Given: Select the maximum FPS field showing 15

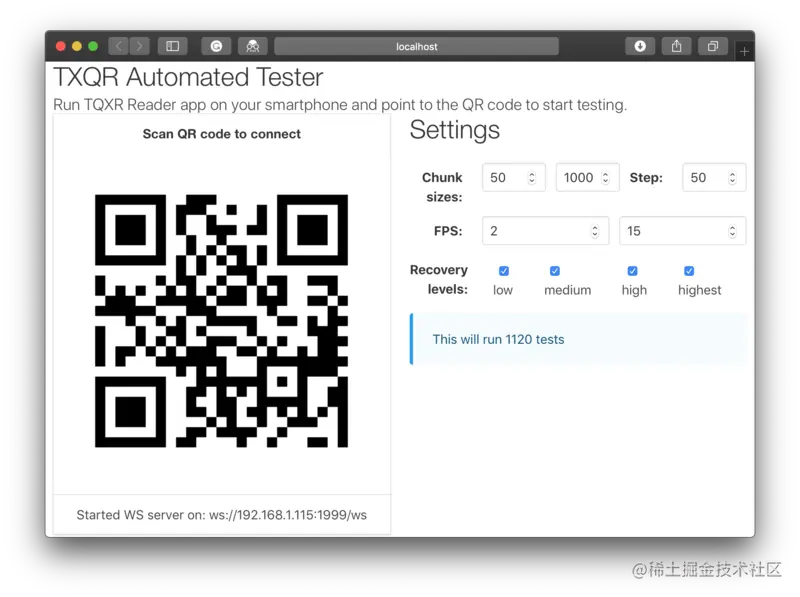Looking at the screenshot, I should 683,231.
